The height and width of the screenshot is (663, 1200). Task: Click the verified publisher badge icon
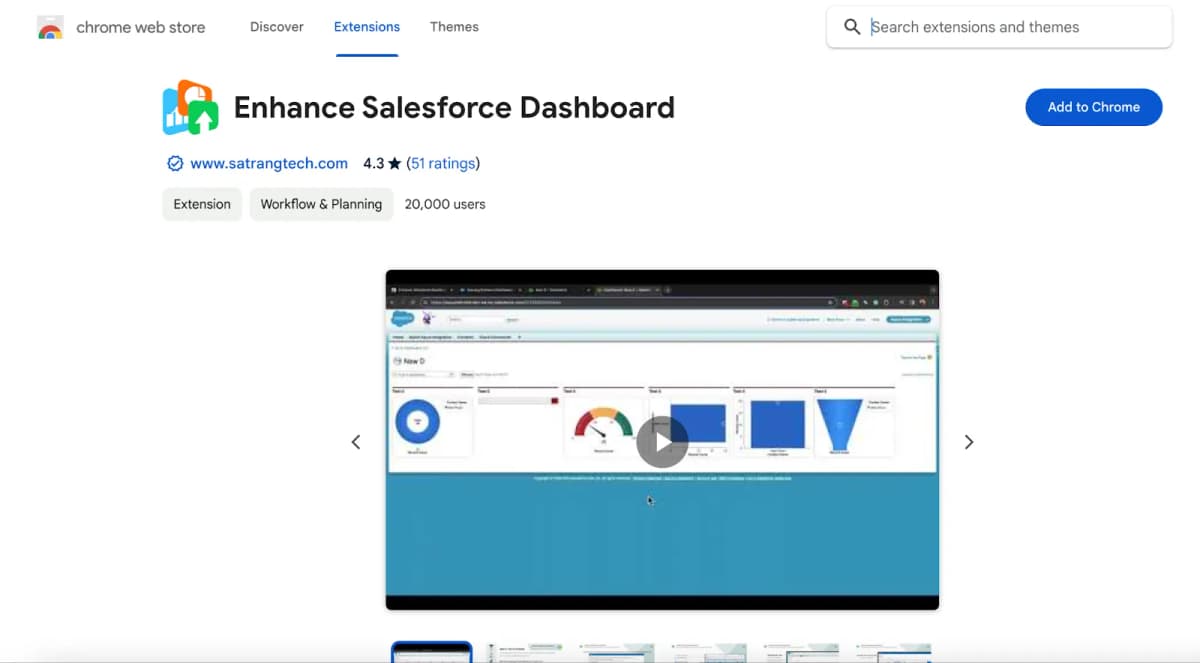[x=175, y=163]
